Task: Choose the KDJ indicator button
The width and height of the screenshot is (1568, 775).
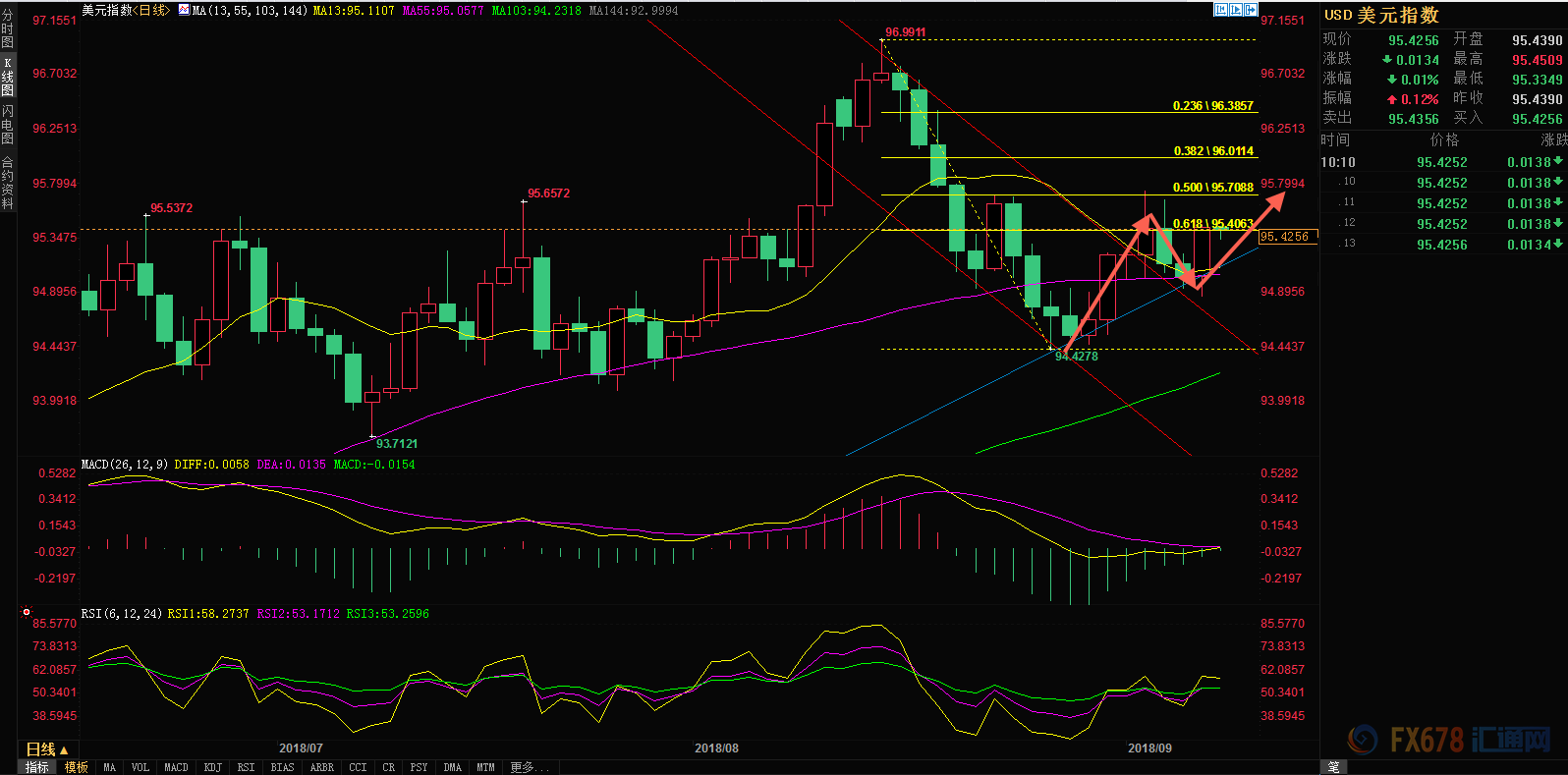Action: pyautogui.click(x=213, y=767)
